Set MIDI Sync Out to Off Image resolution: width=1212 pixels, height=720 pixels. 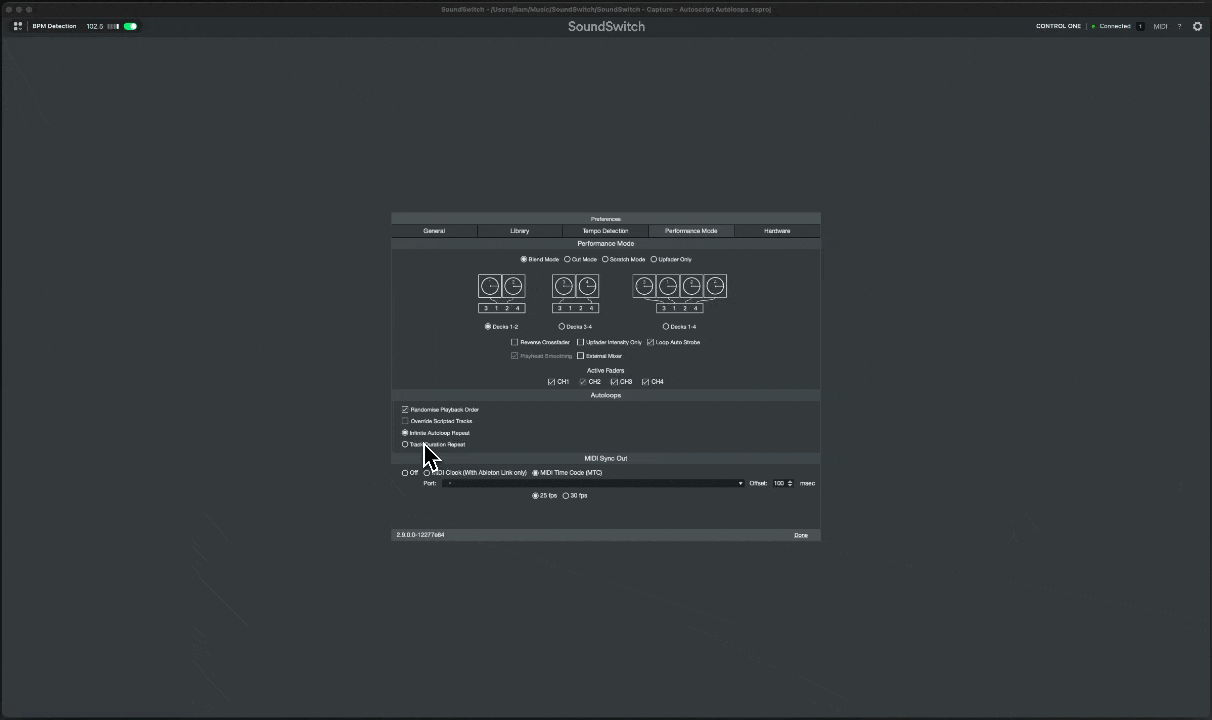[x=405, y=473]
